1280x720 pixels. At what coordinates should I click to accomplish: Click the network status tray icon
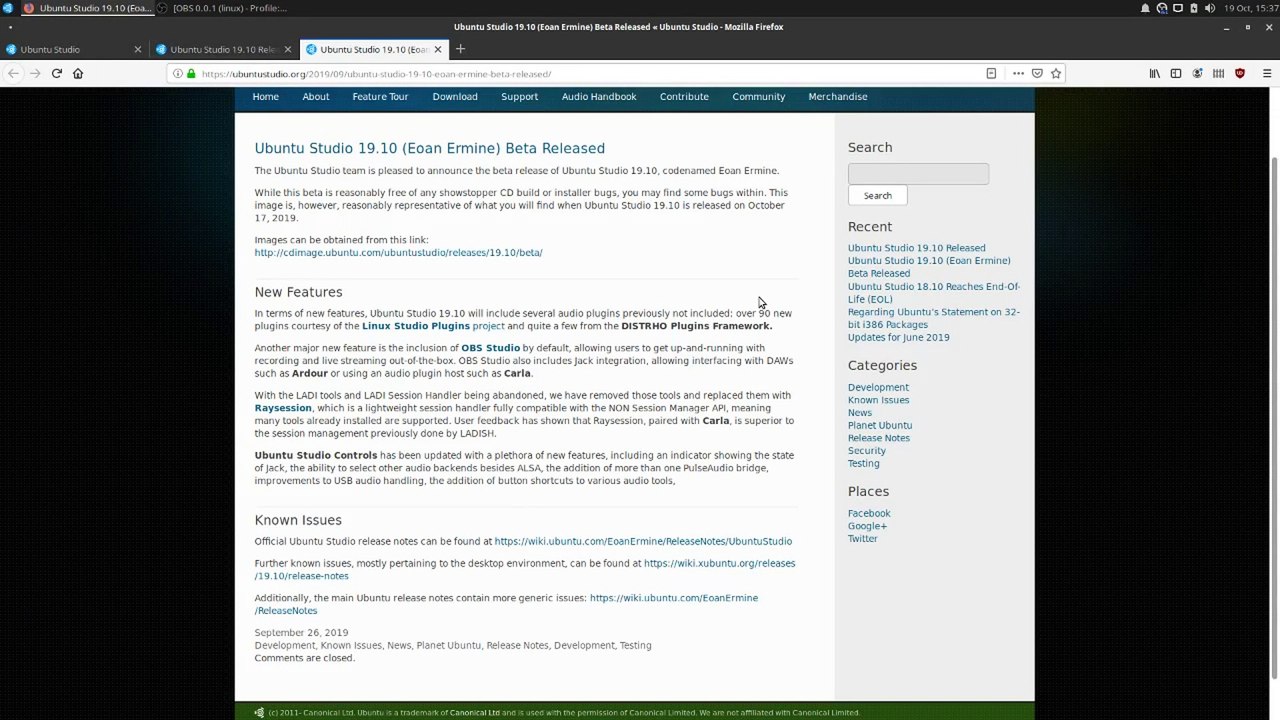[x=1162, y=8]
